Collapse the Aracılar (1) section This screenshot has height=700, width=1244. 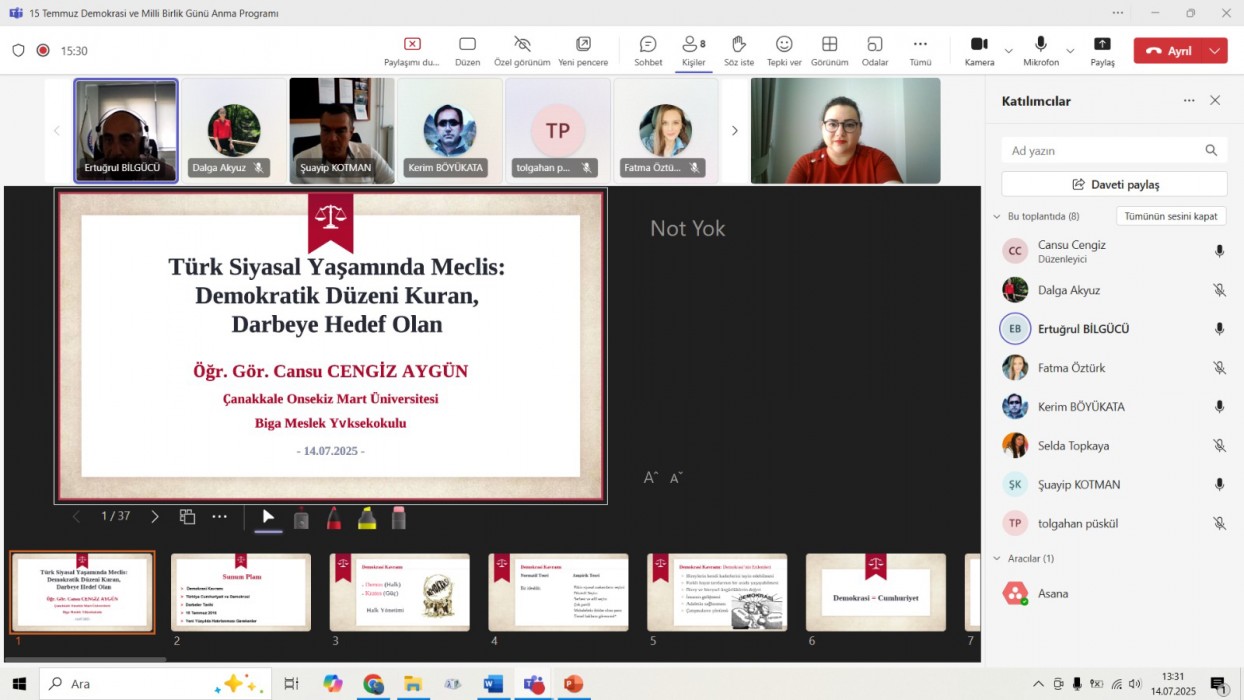(997, 558)
